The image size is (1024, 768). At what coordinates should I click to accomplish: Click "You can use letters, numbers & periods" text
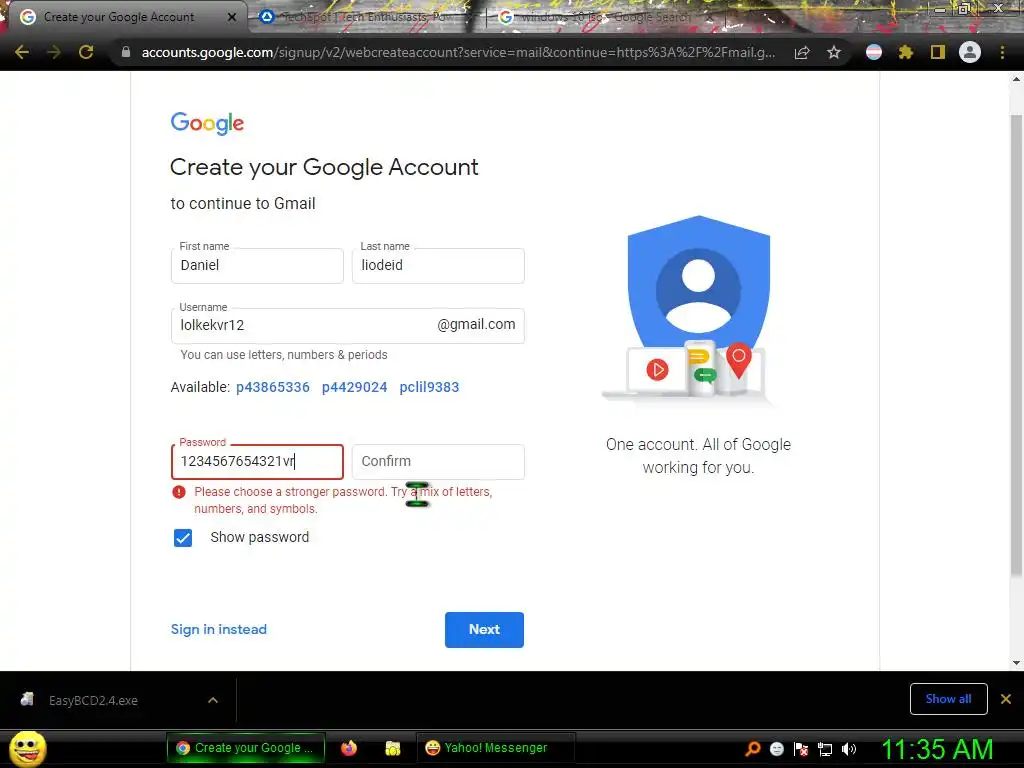click(x=283, y=355)
